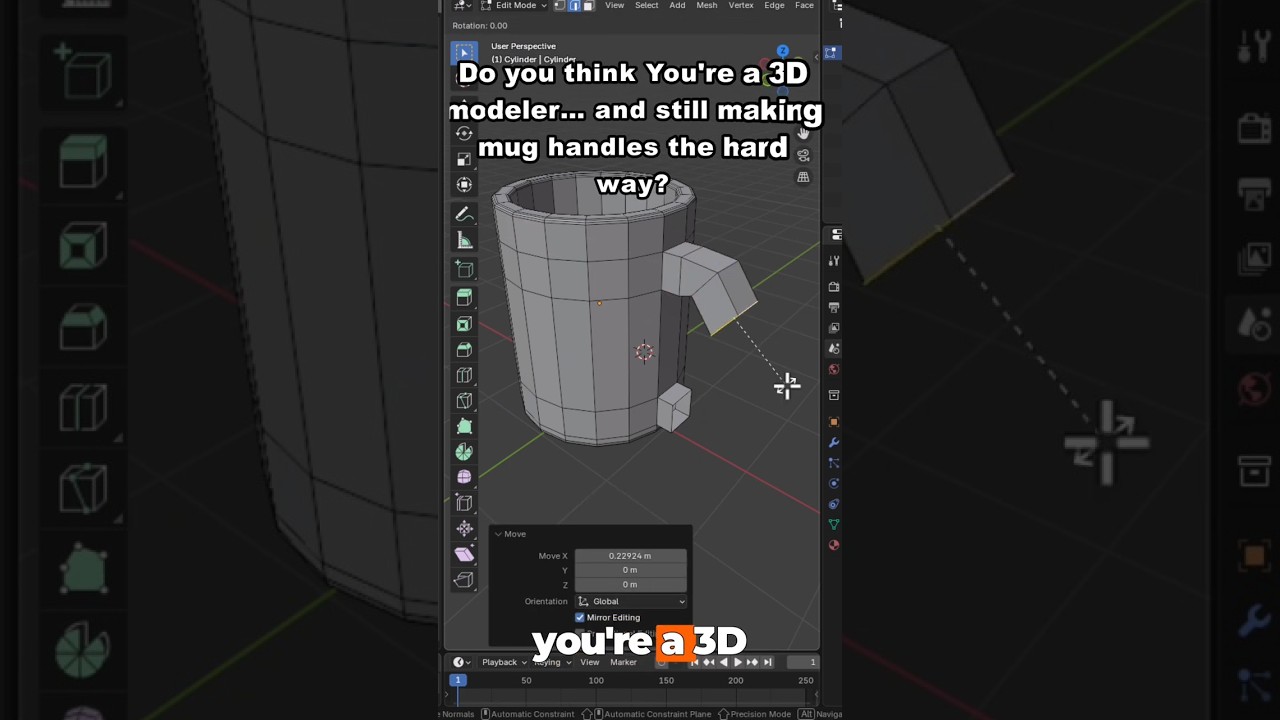Open the Select menu
Viewport: 1280px width, 720px height.
pos(646,6)
